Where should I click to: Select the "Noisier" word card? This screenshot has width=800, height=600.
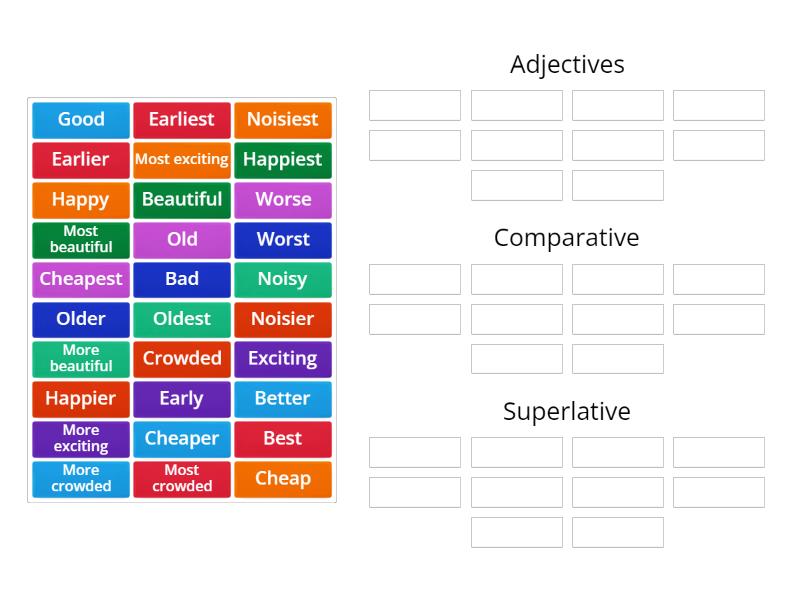[283, 320]
